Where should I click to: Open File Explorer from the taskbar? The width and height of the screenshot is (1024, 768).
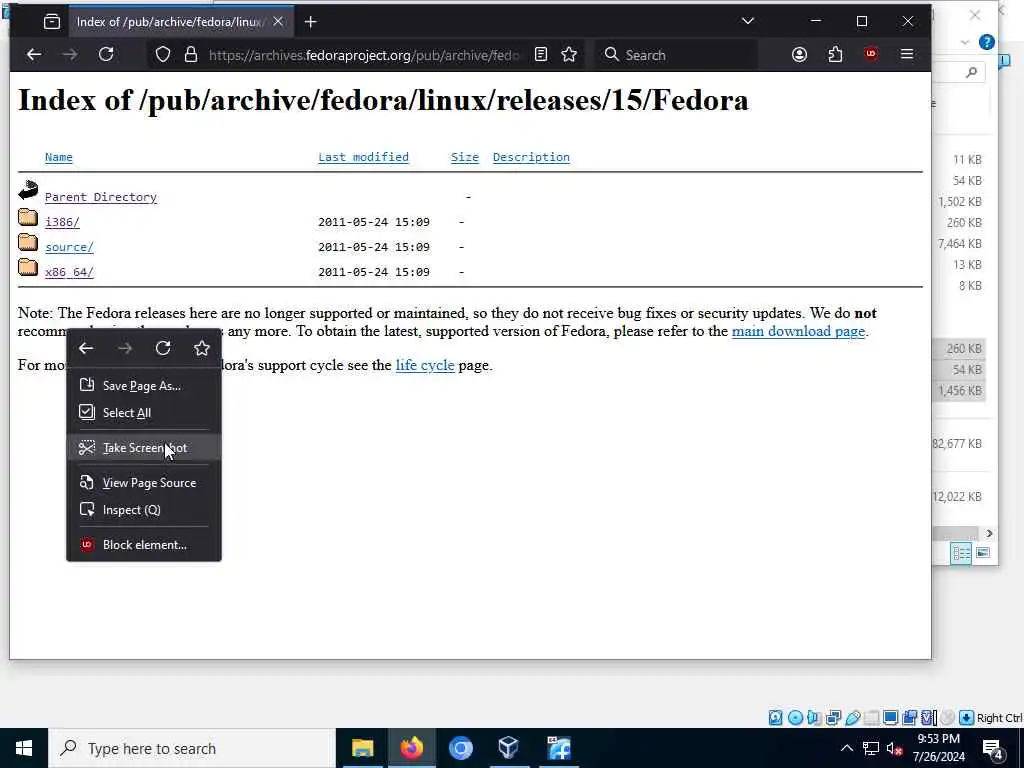pos(362,748)
